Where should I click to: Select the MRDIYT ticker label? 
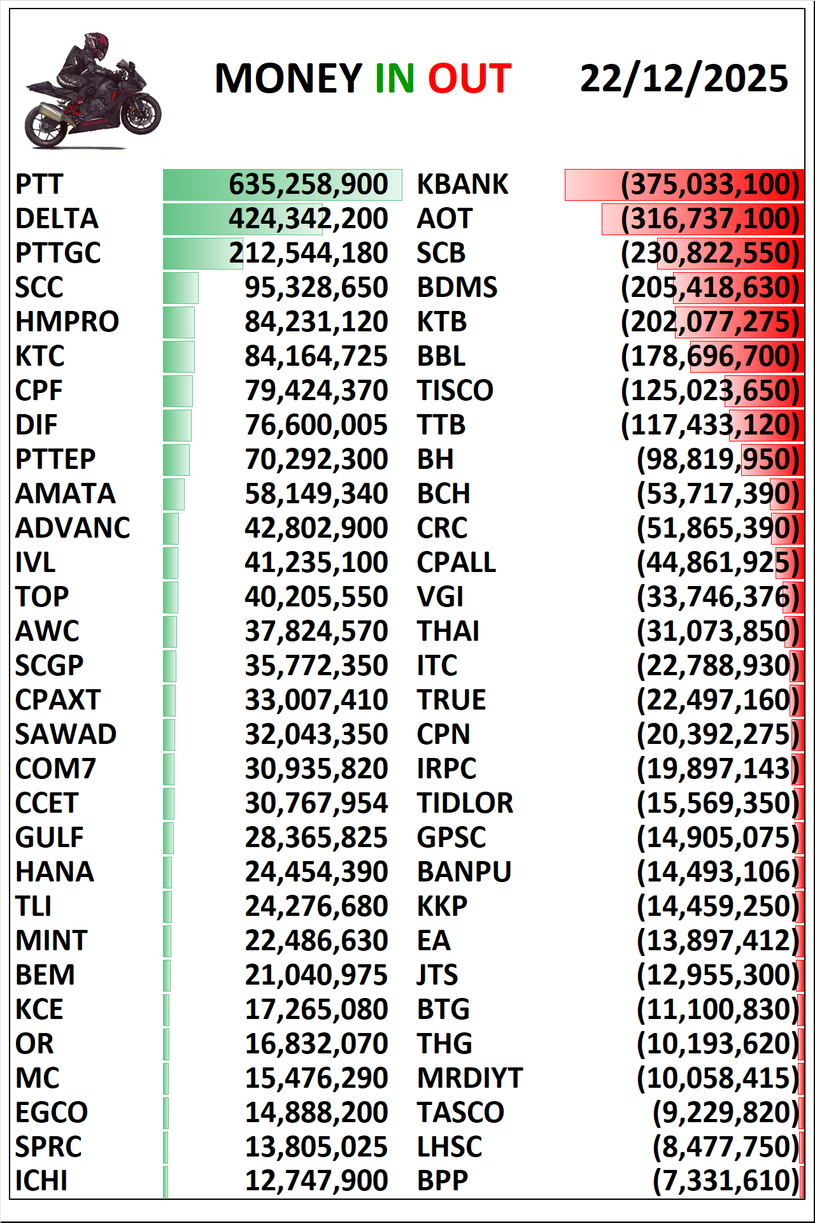[x=470, y=1078]
